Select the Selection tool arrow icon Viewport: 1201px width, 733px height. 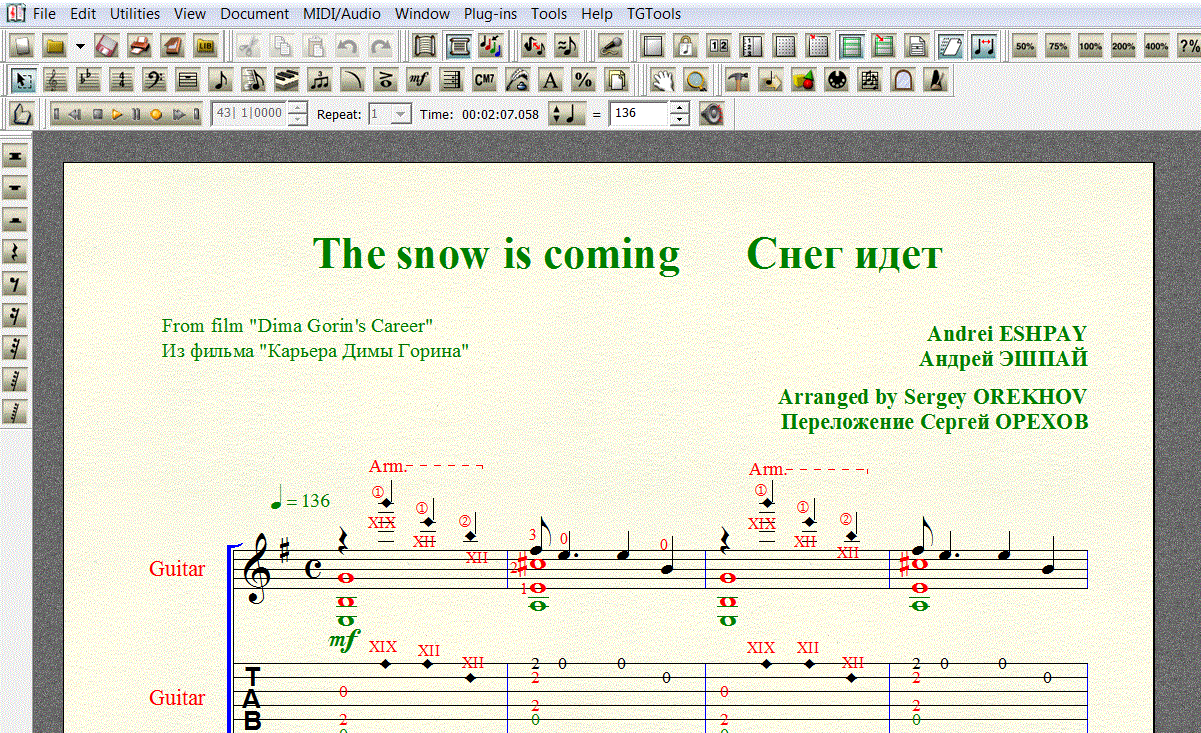(25, 80)
